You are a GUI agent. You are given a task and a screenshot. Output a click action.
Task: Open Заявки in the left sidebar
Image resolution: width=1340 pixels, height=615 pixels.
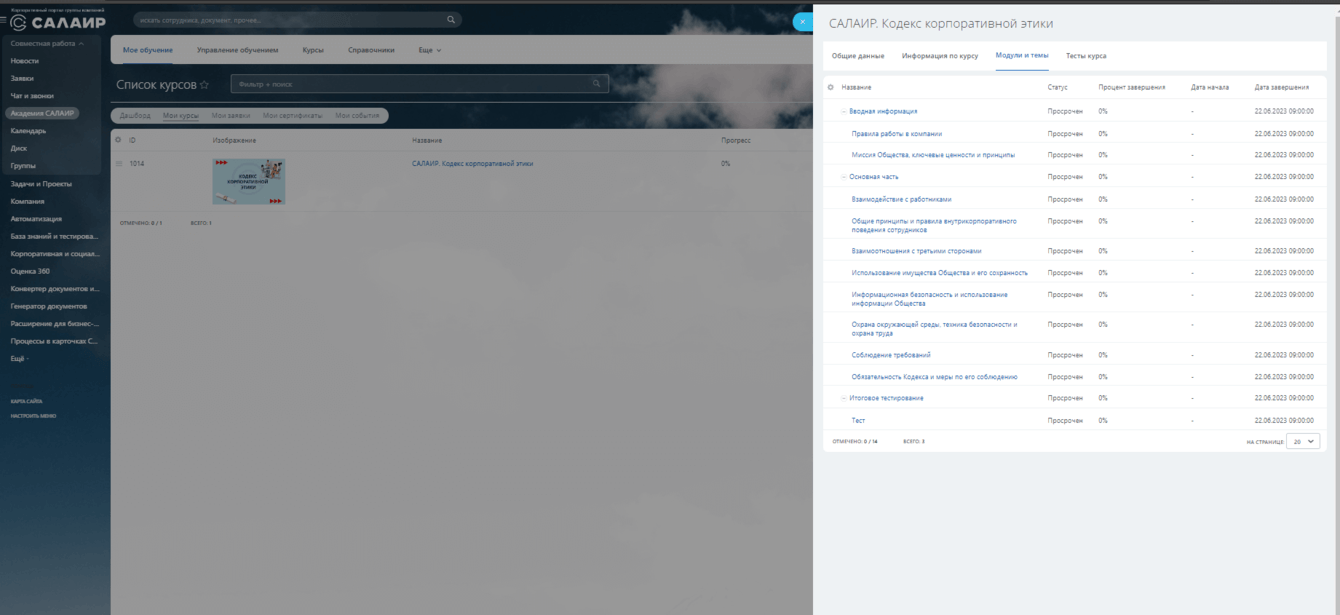(x=22, y=78)
